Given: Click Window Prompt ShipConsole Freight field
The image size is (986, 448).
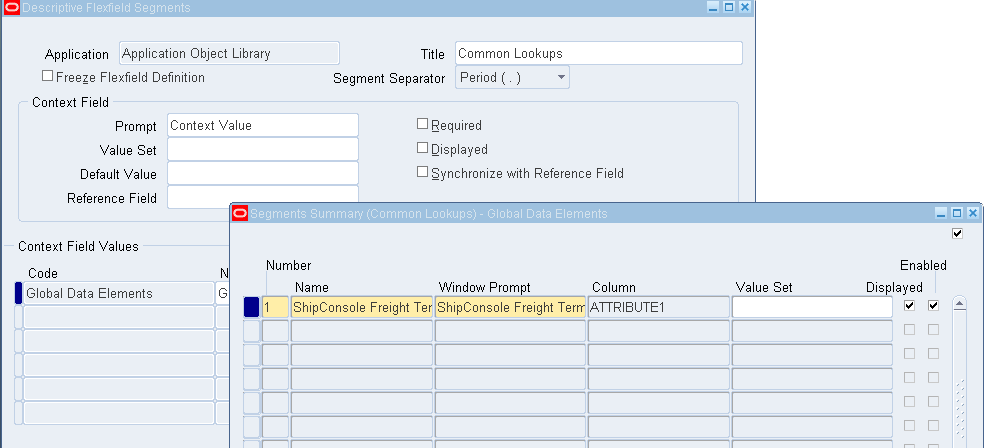Looking at the screenshot, I should coord(510,308).
